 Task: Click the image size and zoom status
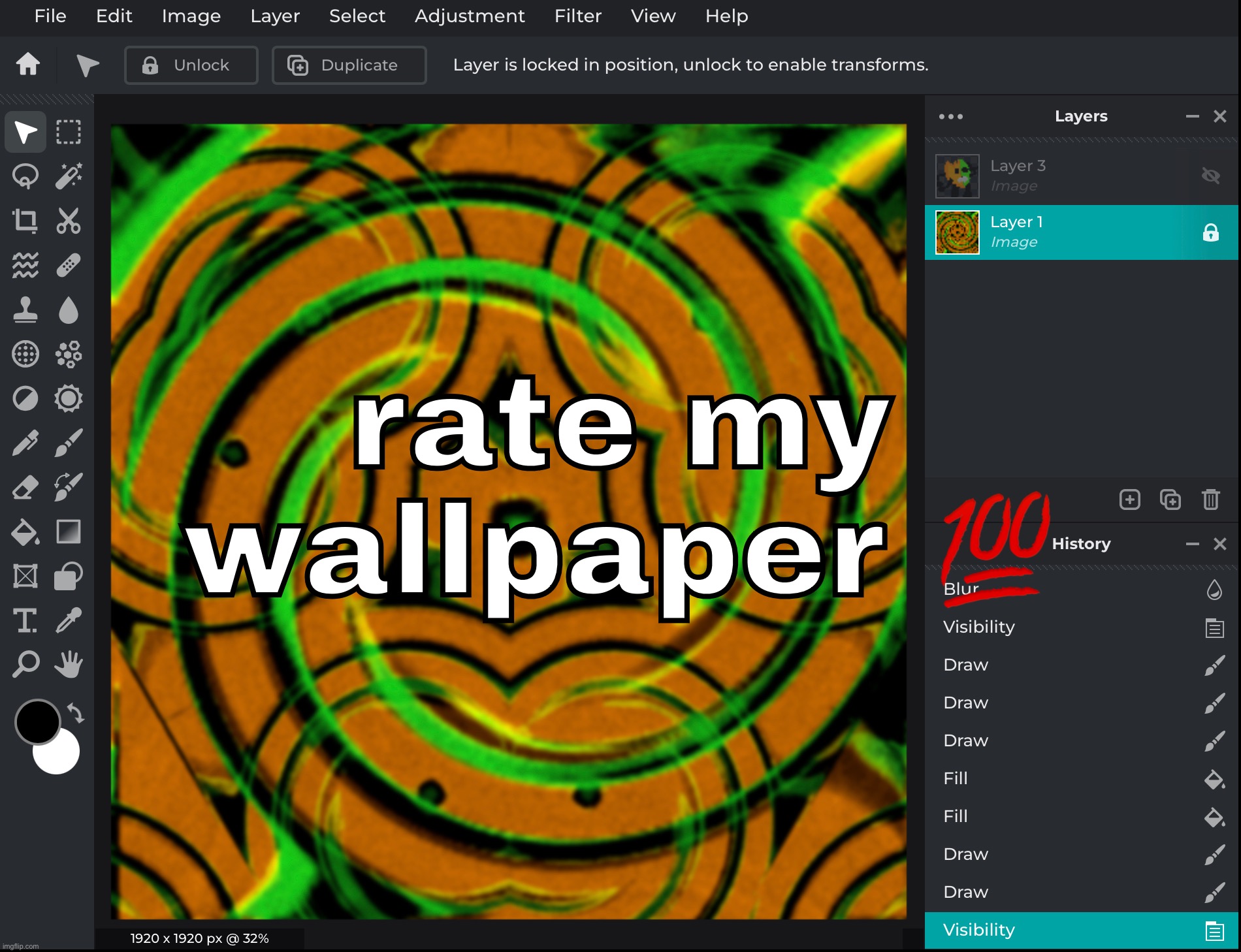pos(199,938)
